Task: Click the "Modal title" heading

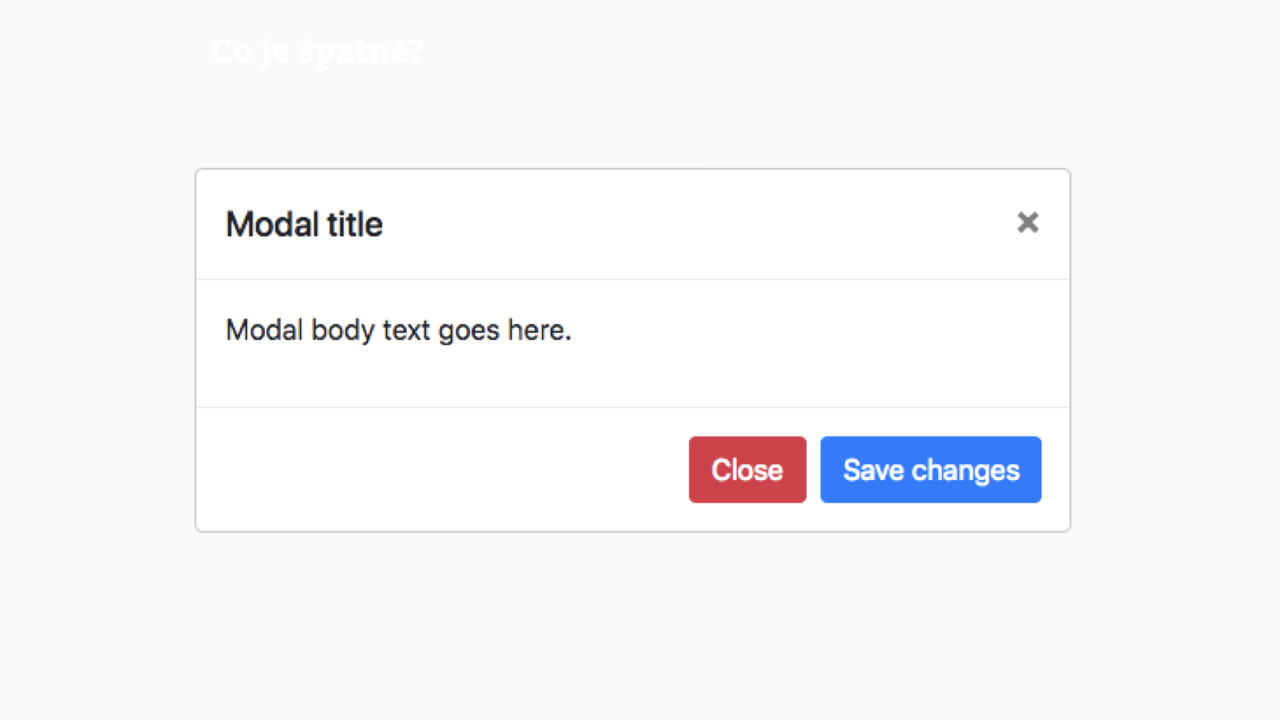Action: (x=304, y=224)
